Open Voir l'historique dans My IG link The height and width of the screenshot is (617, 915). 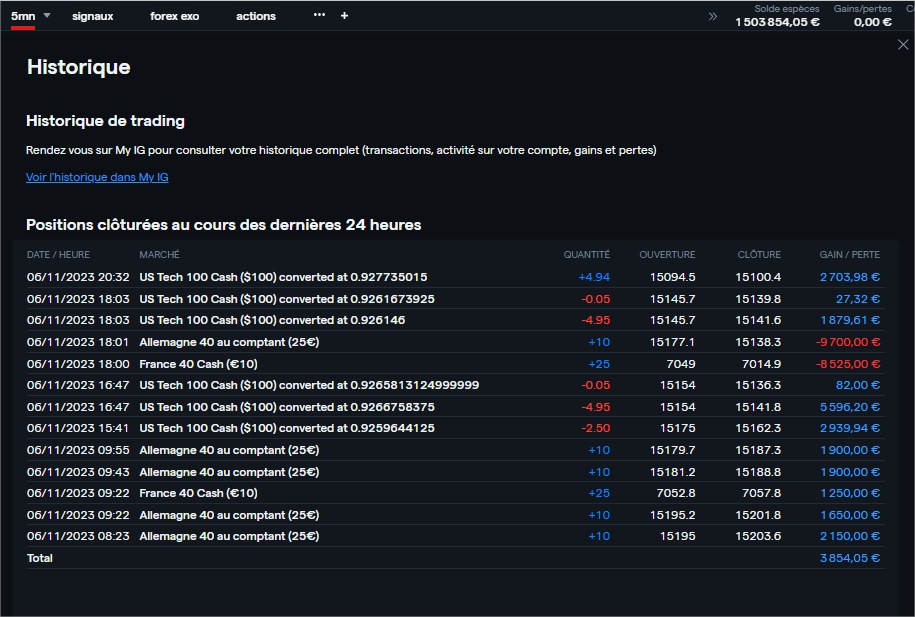[x=97, y=177]
